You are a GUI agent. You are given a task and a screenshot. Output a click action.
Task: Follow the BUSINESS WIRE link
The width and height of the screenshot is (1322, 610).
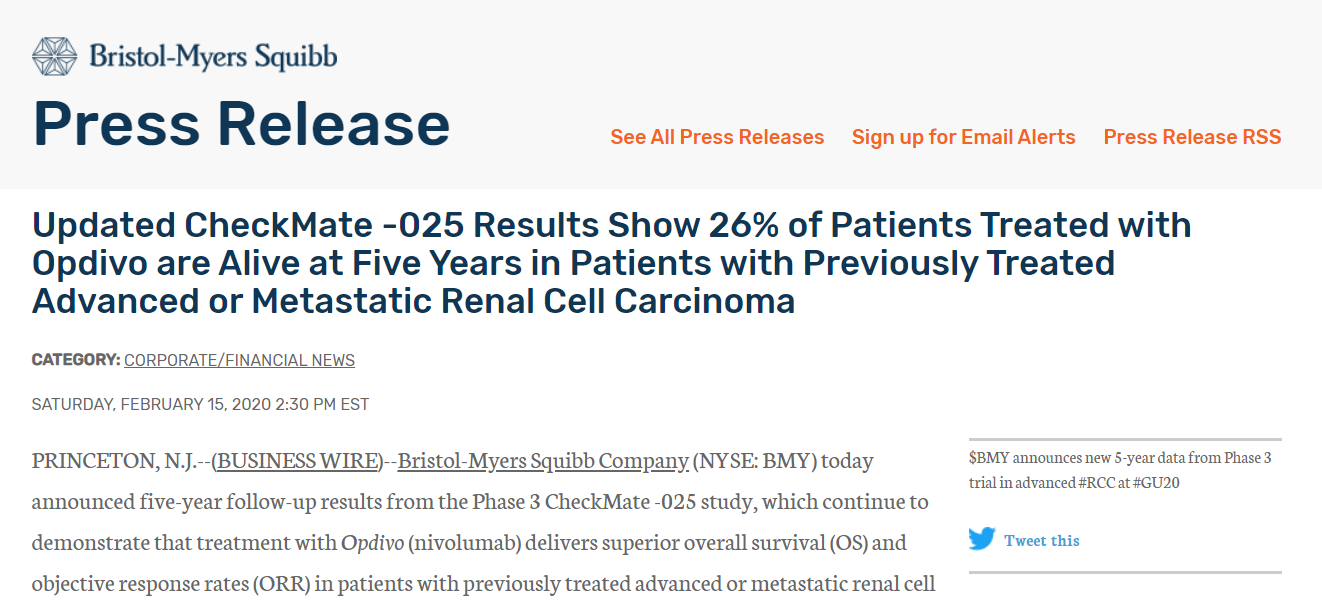coord(297,461)
